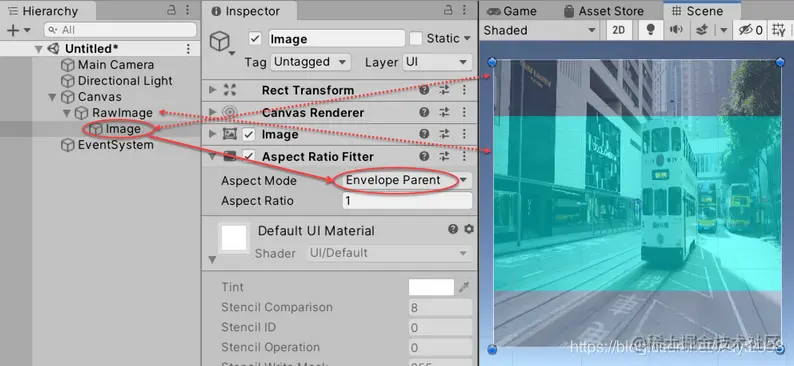
Task: Toggle scene effects icon in toolbar
Action: point(701,30)
